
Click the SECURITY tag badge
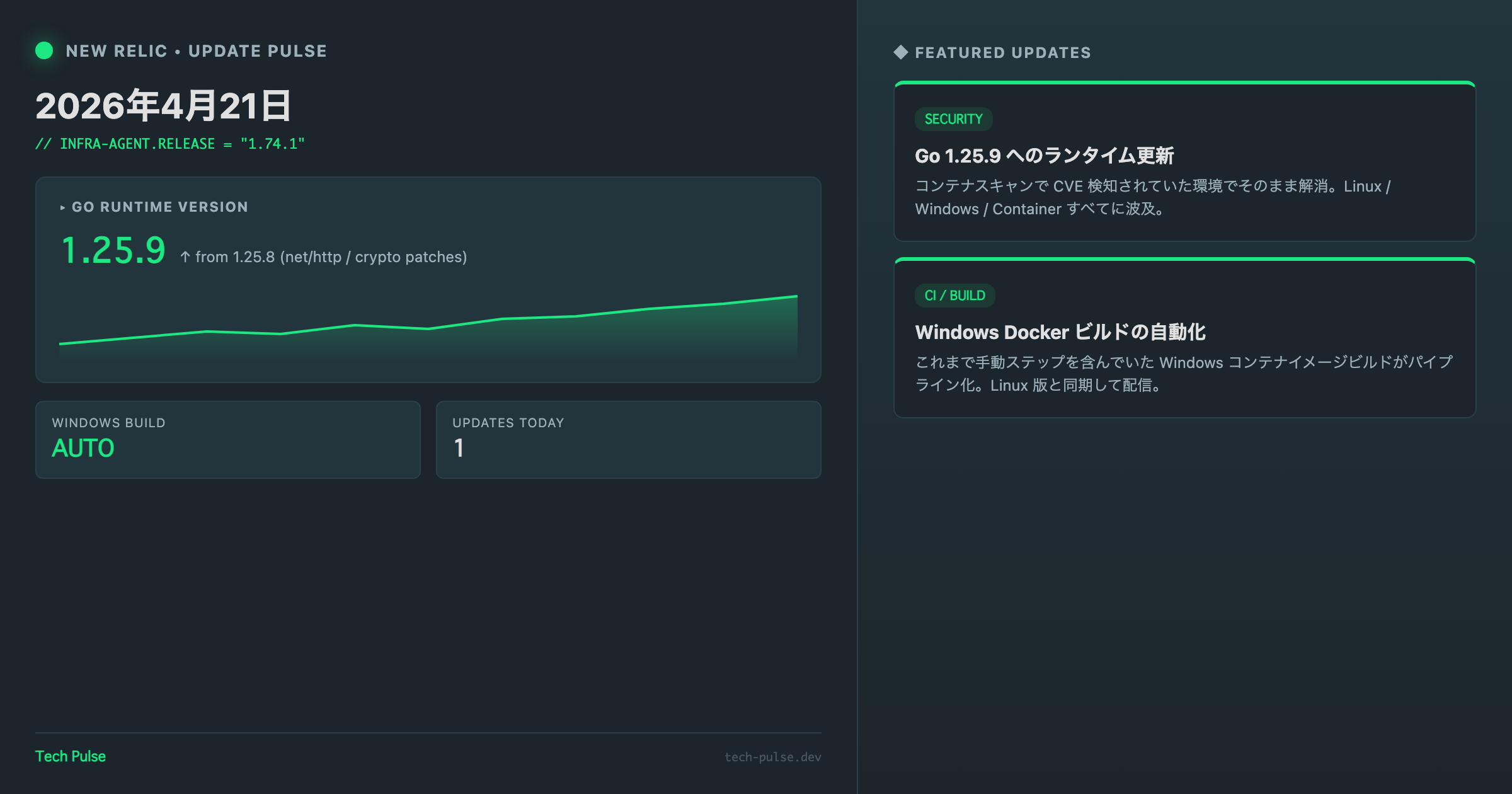pos(953,119)
